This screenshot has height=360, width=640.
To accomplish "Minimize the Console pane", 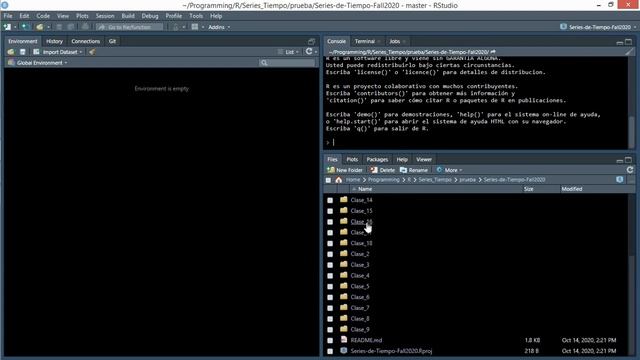I will tap(620, 42).
